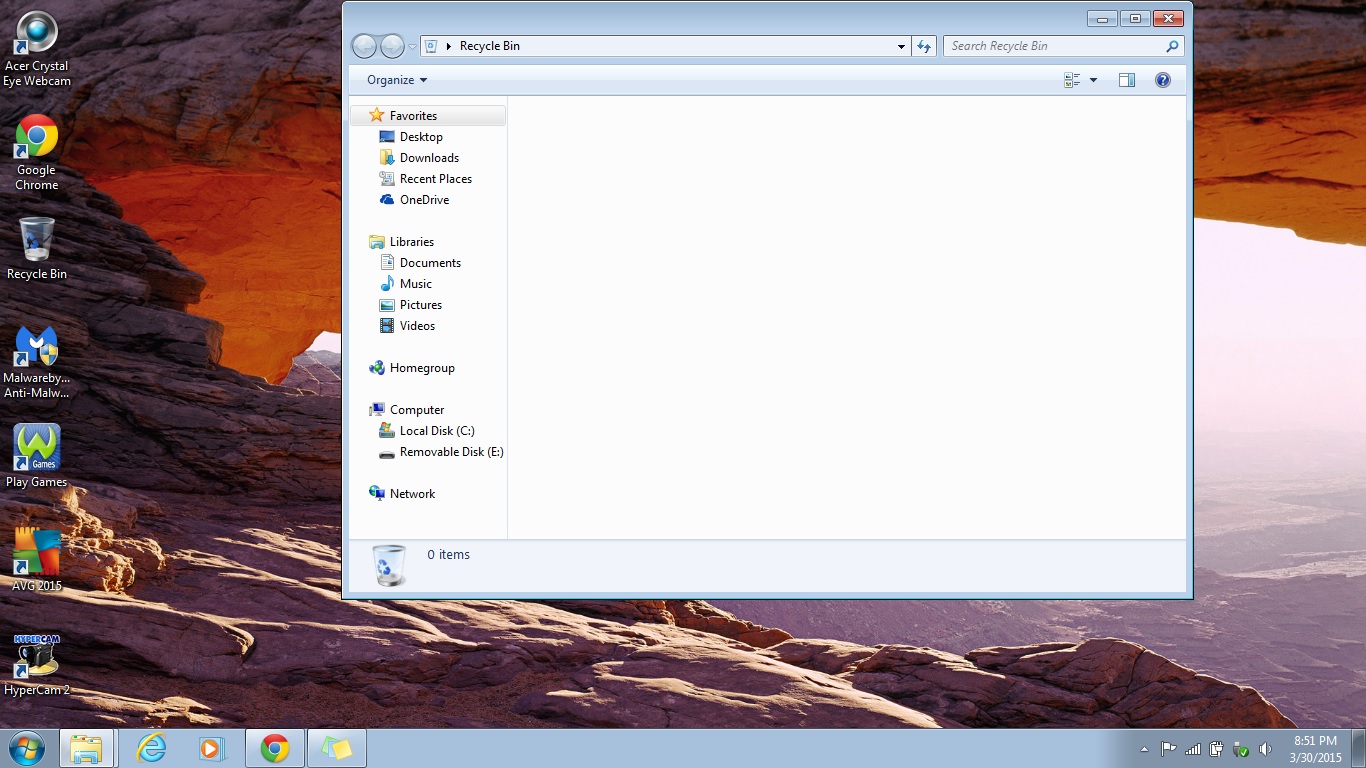Open Explorer Help
Screen dimensions: 1366x768
pos(1163,80)
